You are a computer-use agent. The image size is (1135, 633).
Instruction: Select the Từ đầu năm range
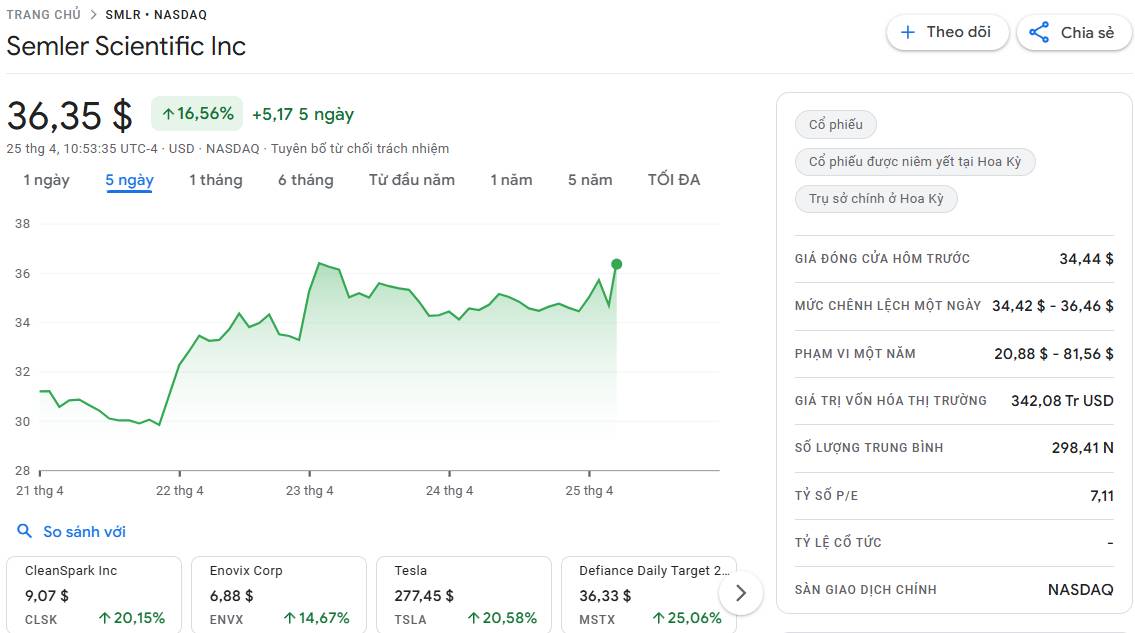click(x=412, y=180)
